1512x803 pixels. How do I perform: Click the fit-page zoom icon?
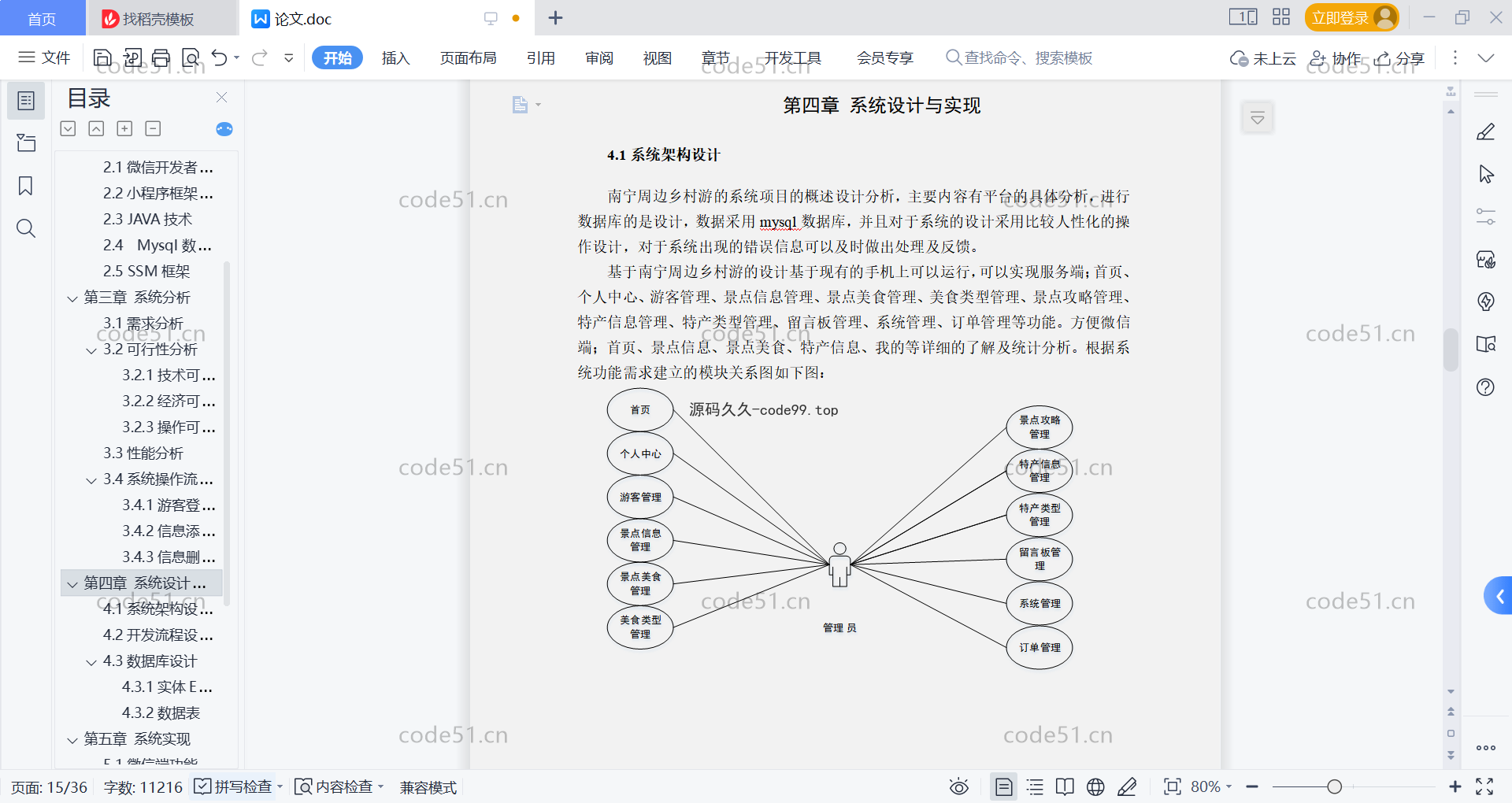pos(1173,786)
